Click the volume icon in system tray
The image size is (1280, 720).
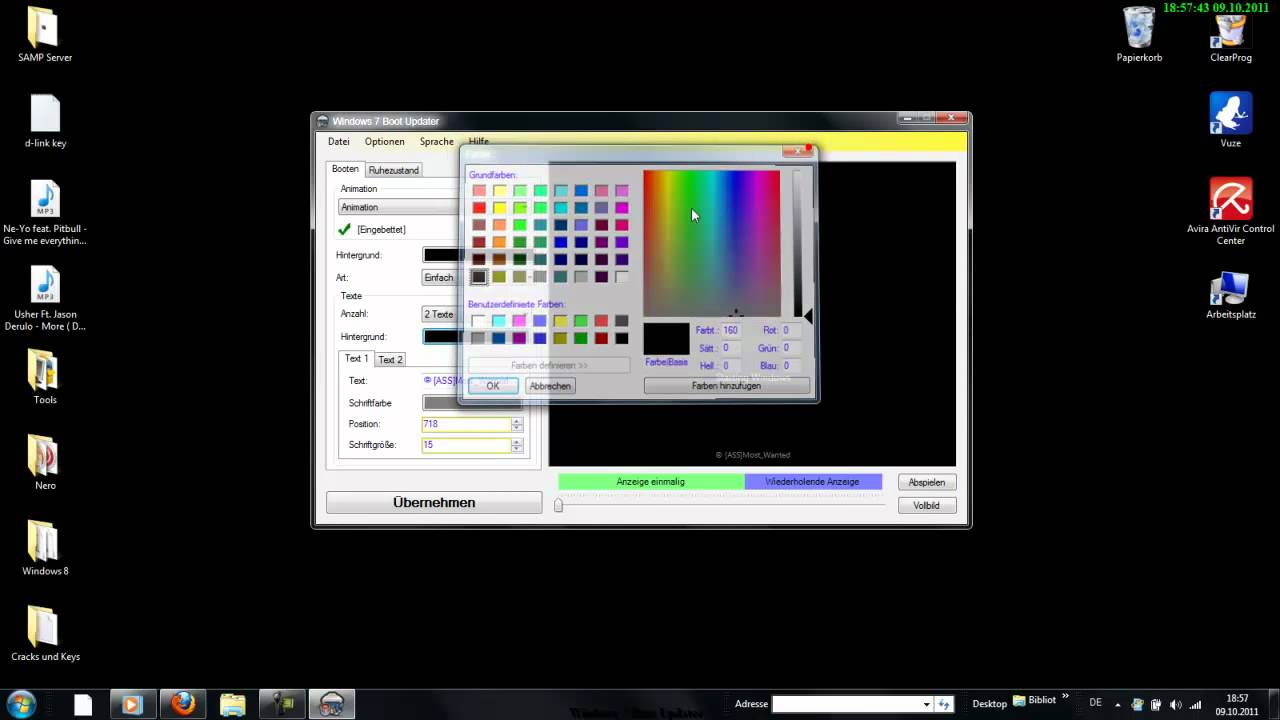point(1175,705)
